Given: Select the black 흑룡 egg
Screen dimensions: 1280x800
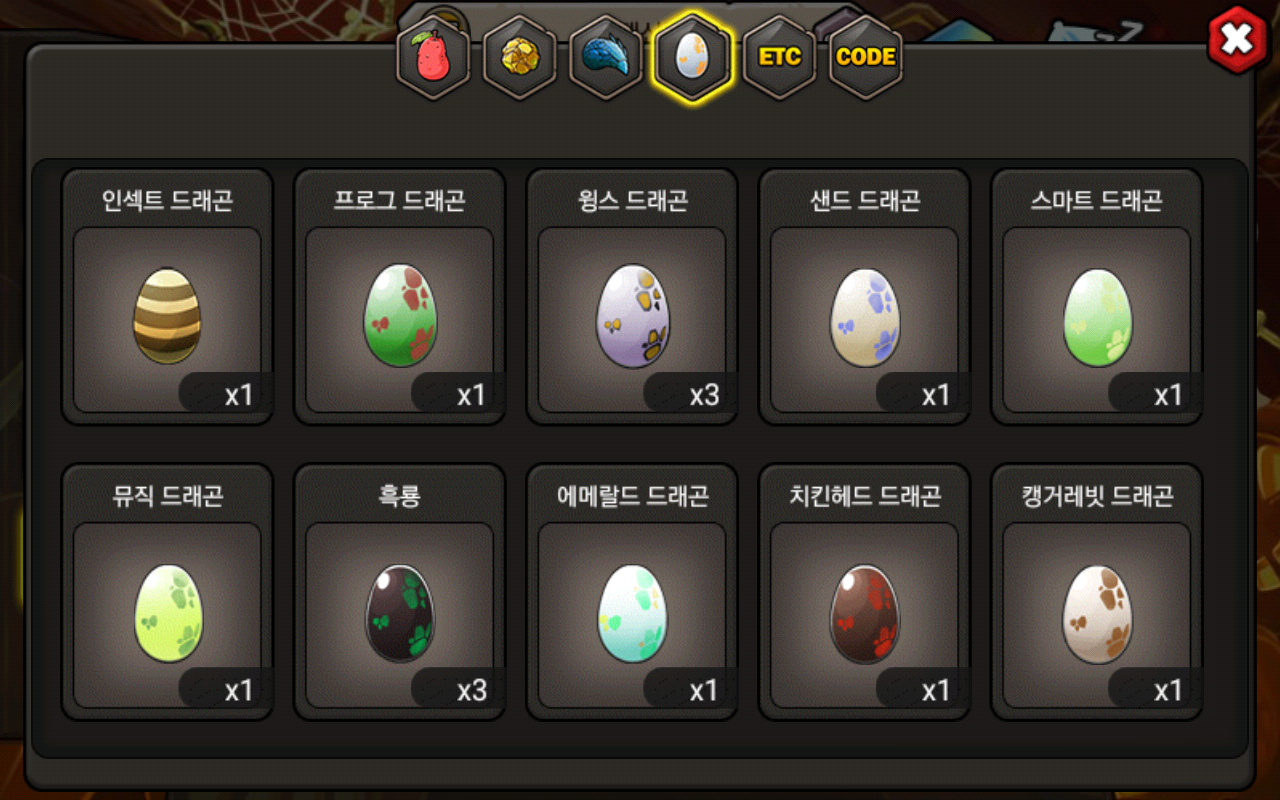Looking at the screenshot, I should click(x=399, y=612).
